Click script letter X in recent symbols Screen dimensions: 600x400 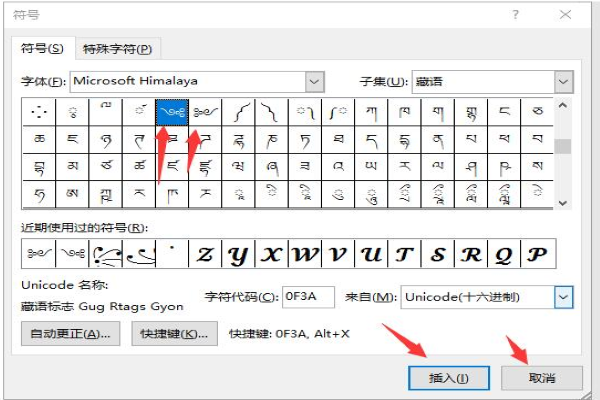coord(272,254)
